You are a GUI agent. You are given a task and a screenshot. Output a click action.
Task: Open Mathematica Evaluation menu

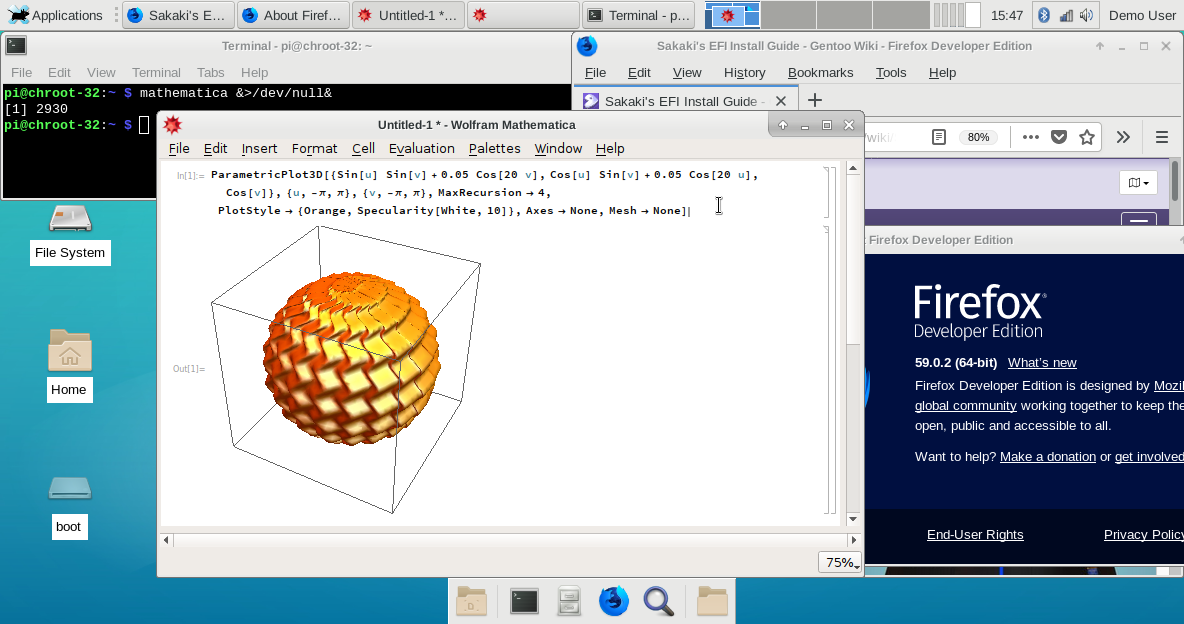coord(421,149)
